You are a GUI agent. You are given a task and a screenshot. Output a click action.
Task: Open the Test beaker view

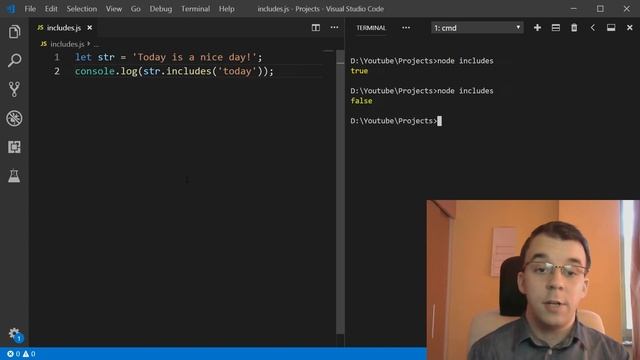pyautogui.click(x=14, y=176)
